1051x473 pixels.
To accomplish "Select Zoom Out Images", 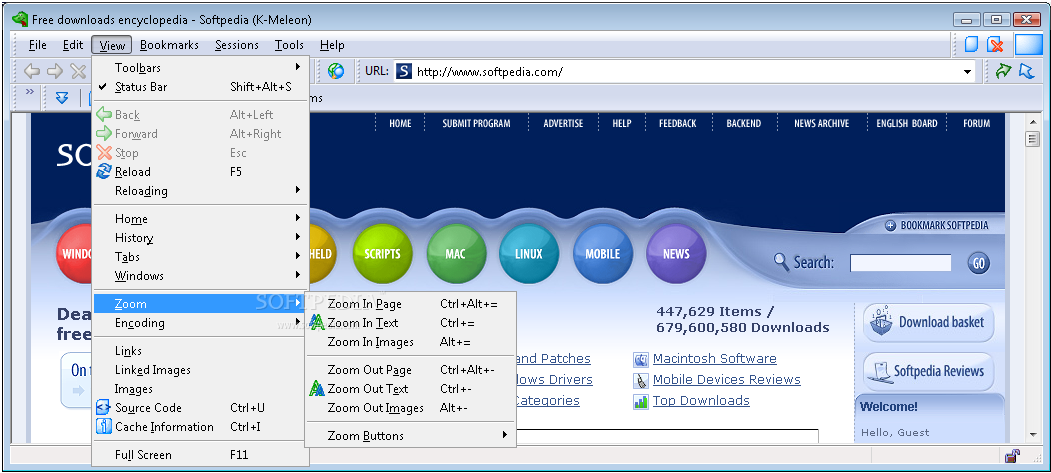I will tap(410, 407).
